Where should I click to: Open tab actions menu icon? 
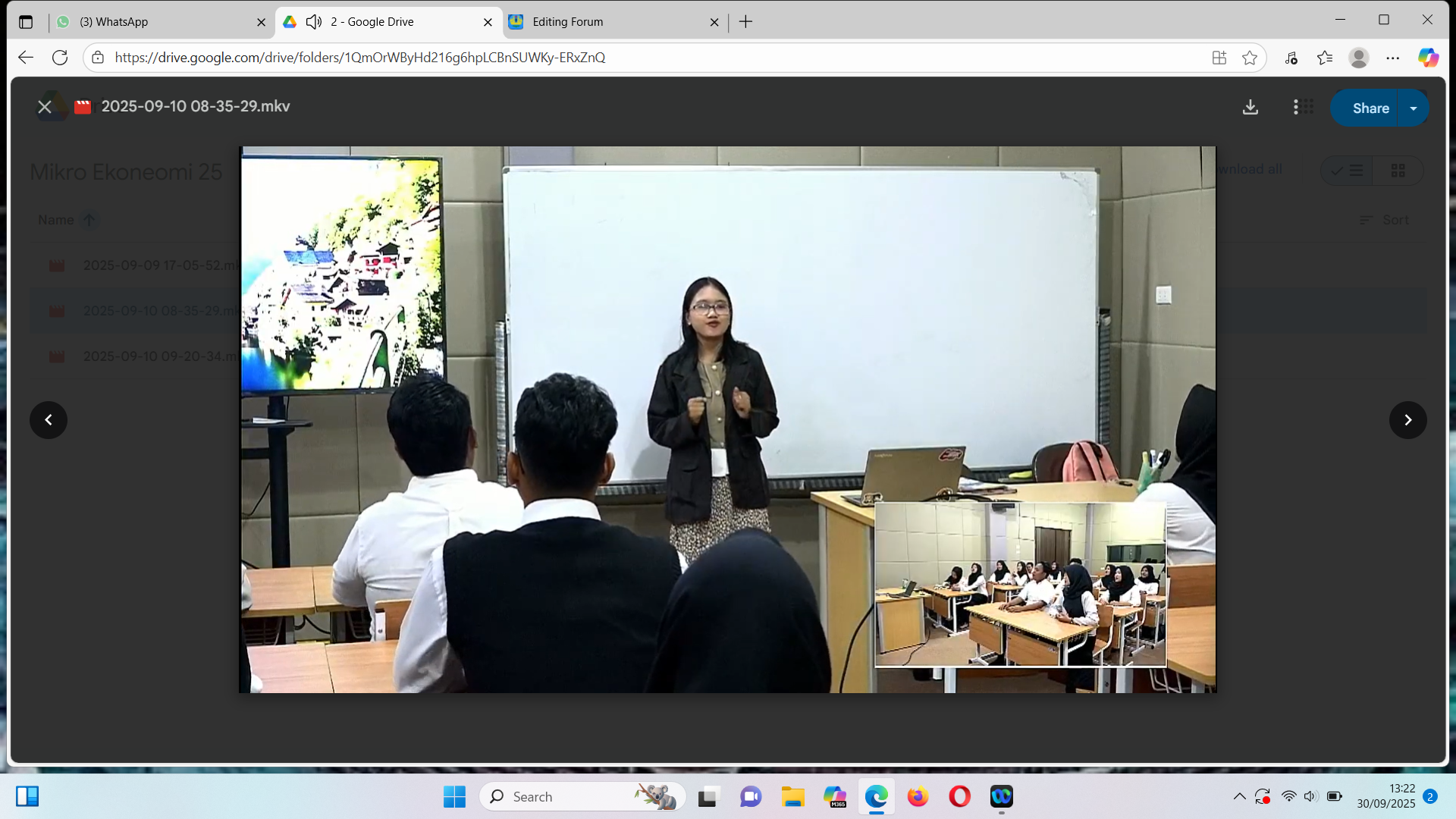pos(26,22)
